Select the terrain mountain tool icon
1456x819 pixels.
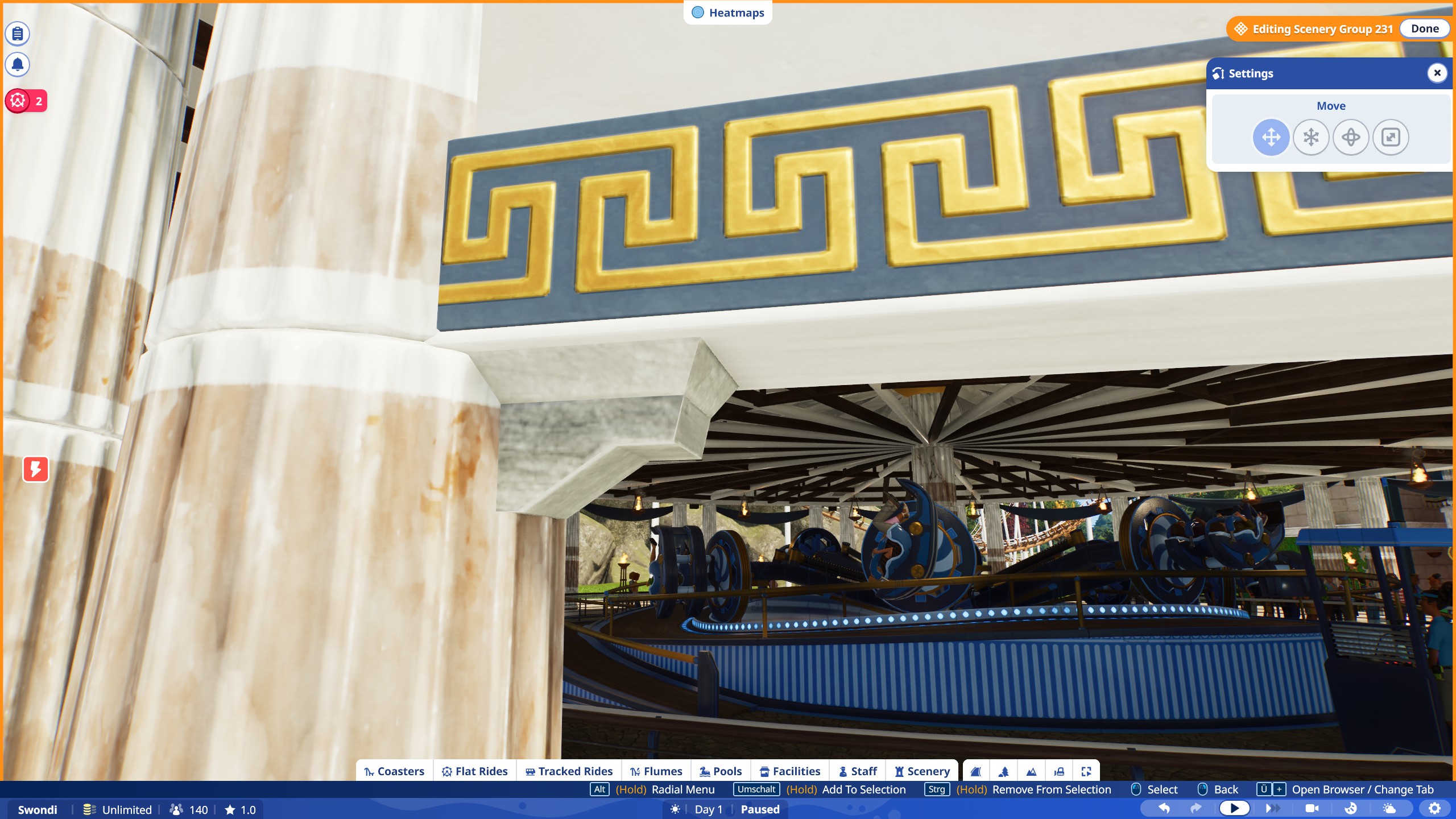pos(1031,772)
